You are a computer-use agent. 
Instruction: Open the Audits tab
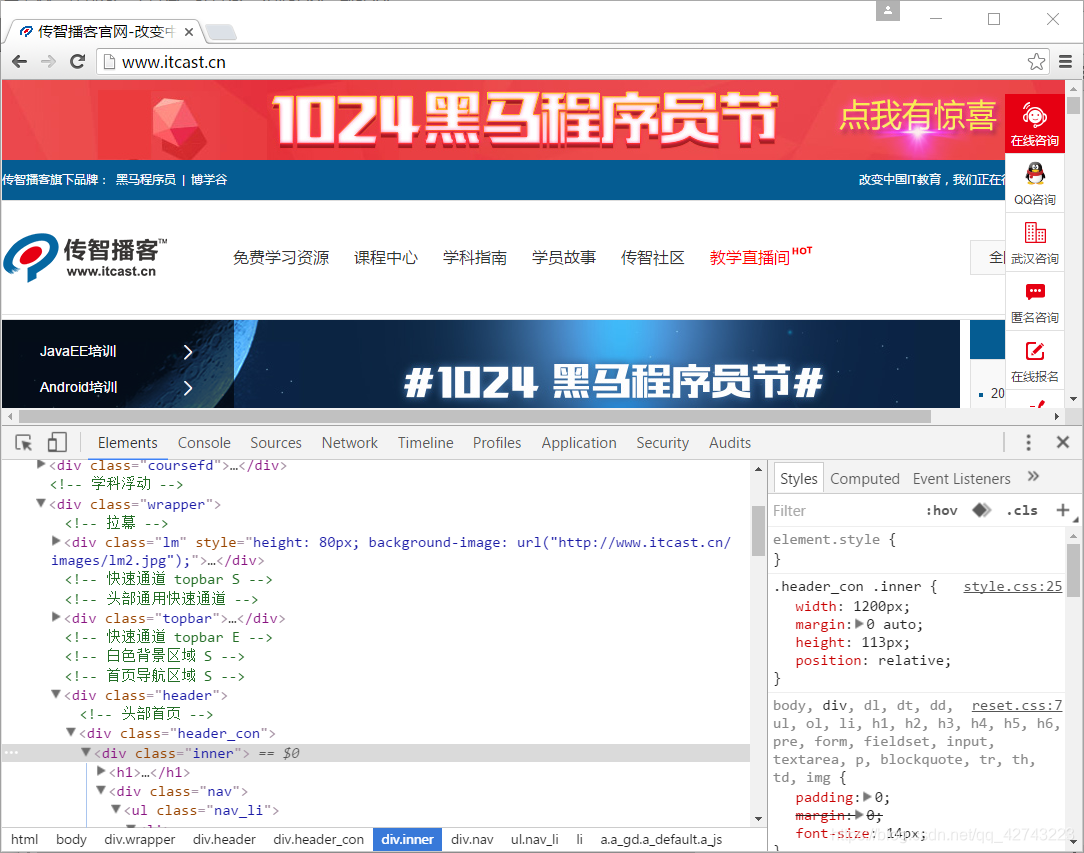tap(729, 443)
